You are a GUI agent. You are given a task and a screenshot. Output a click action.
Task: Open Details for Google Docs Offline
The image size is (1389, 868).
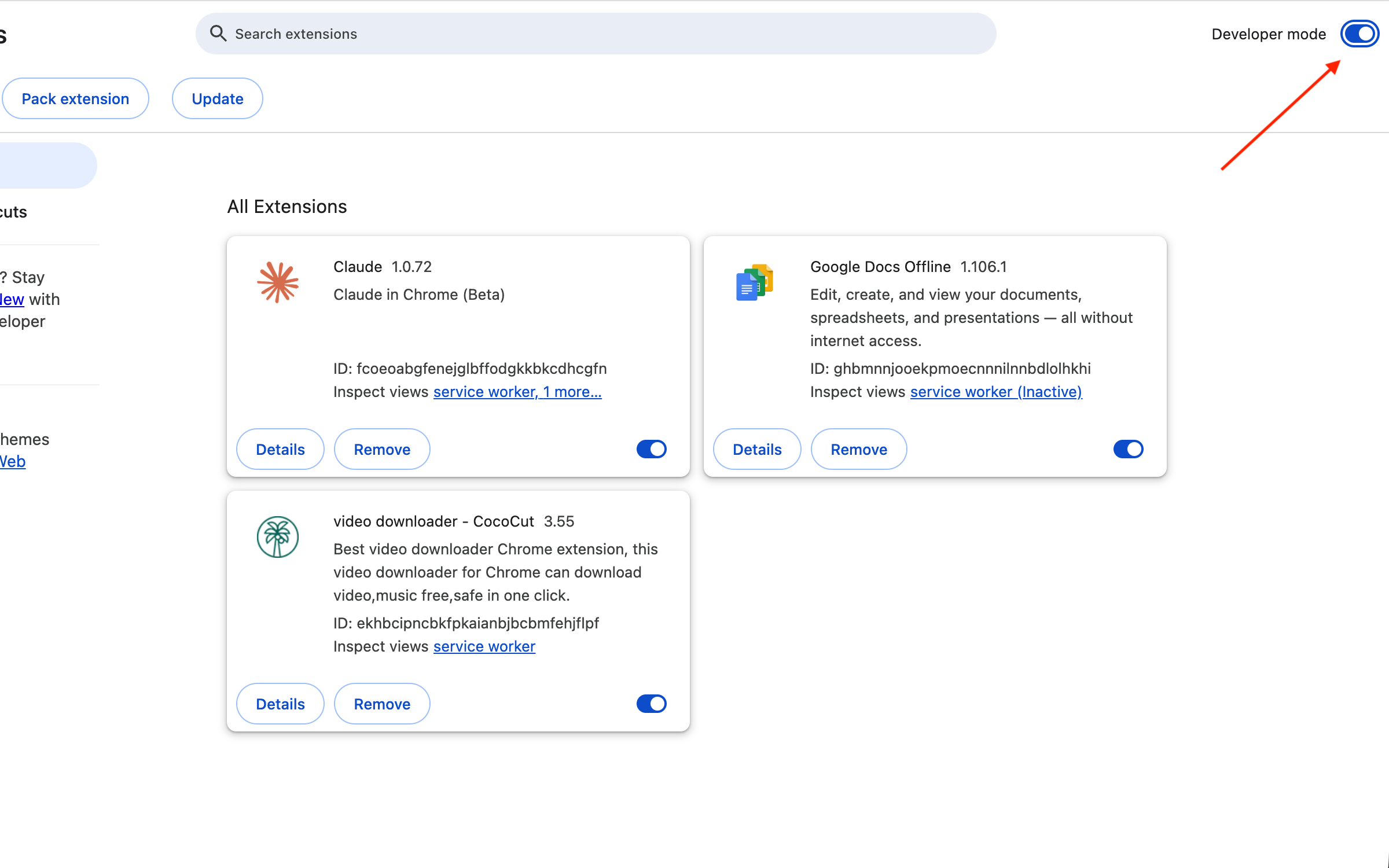click(757, 449)
